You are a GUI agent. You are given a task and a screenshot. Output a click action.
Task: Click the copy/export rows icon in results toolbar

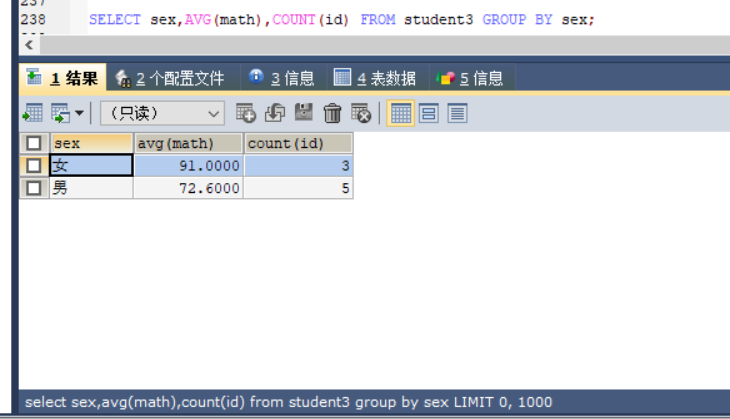[61, 113]
